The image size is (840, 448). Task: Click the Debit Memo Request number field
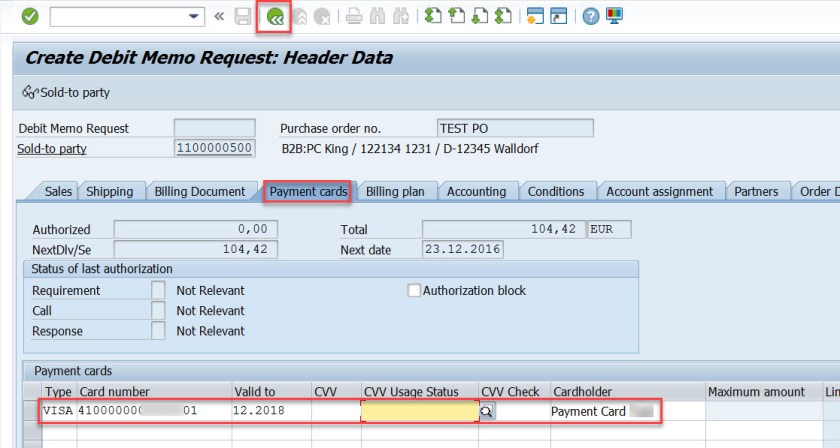(214, 128)
